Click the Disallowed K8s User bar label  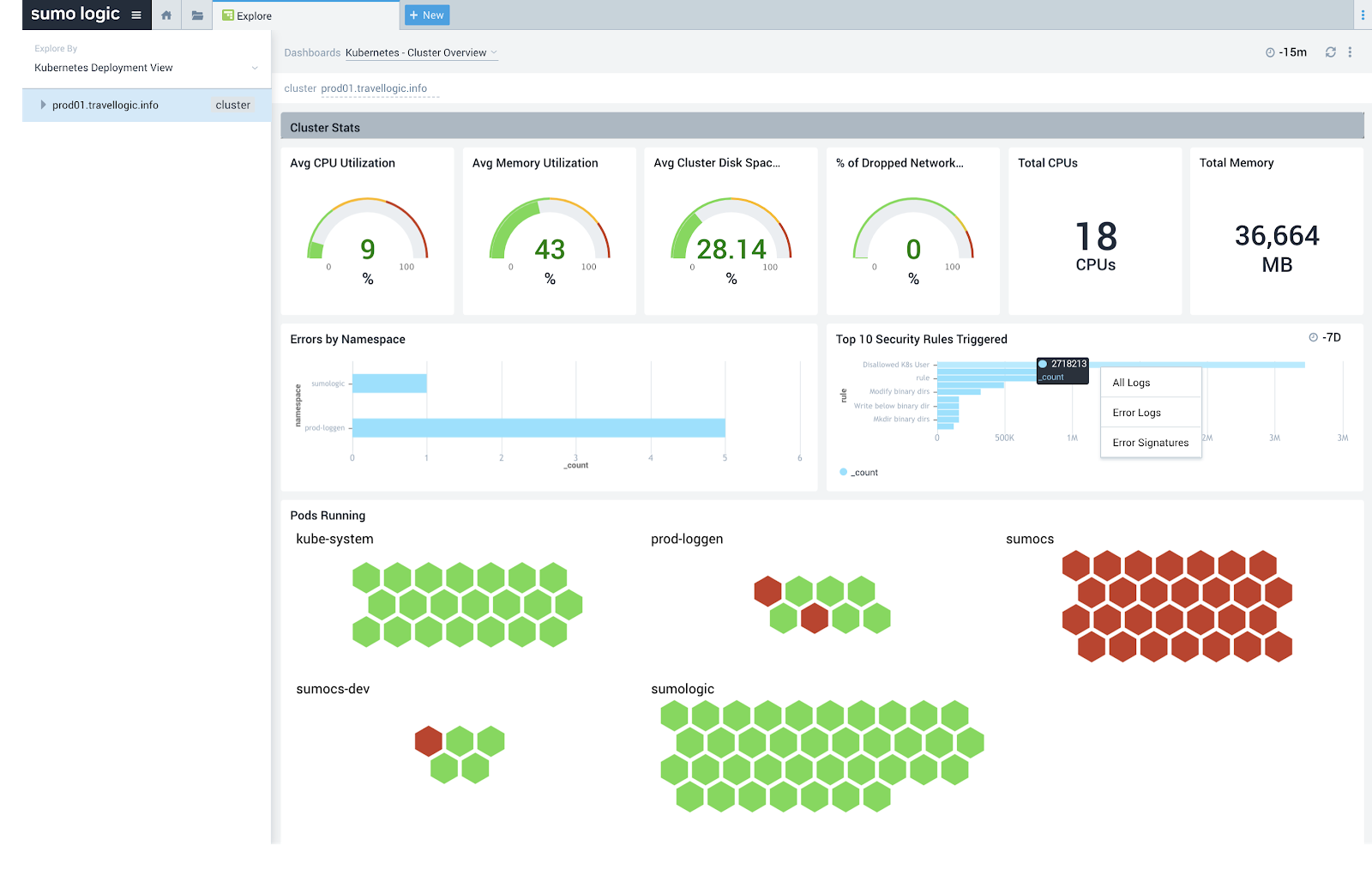click(895, 365)
